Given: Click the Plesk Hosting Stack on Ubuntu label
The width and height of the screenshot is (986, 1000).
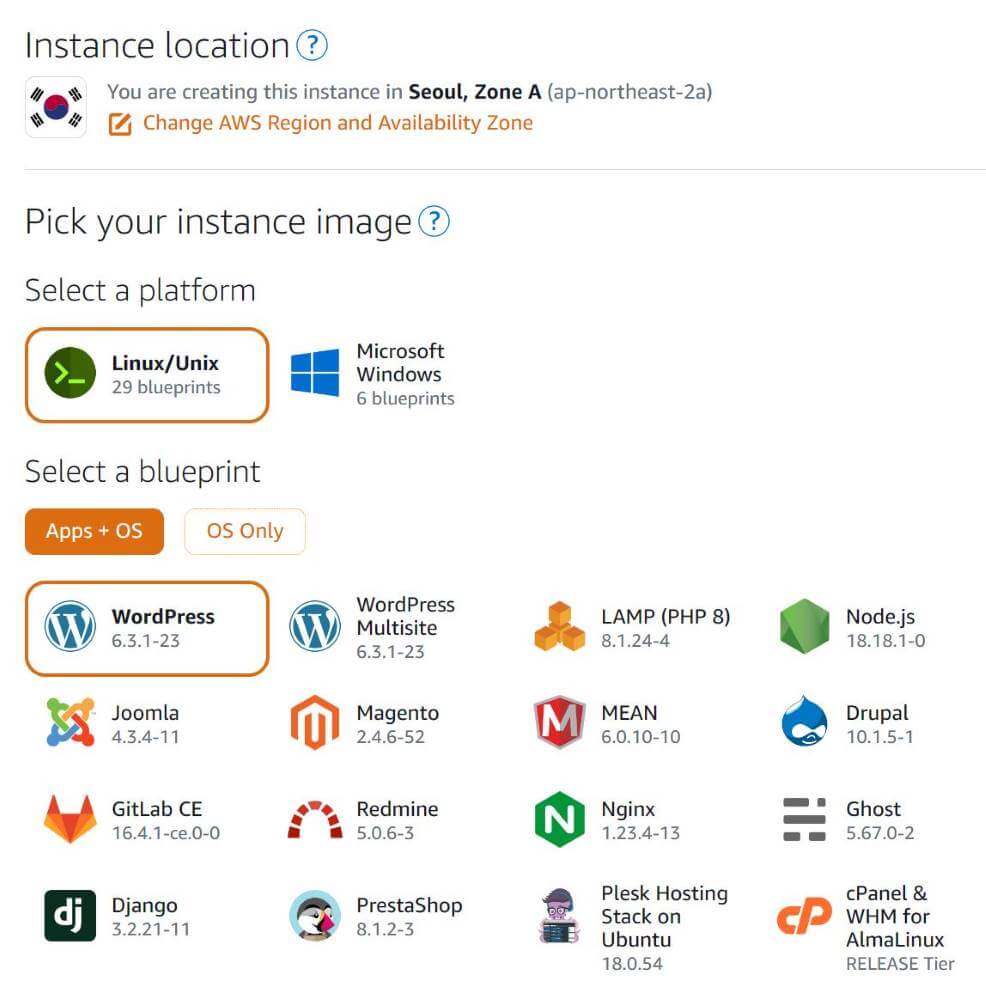Looking at the screenshot, I should click(664, 916).
